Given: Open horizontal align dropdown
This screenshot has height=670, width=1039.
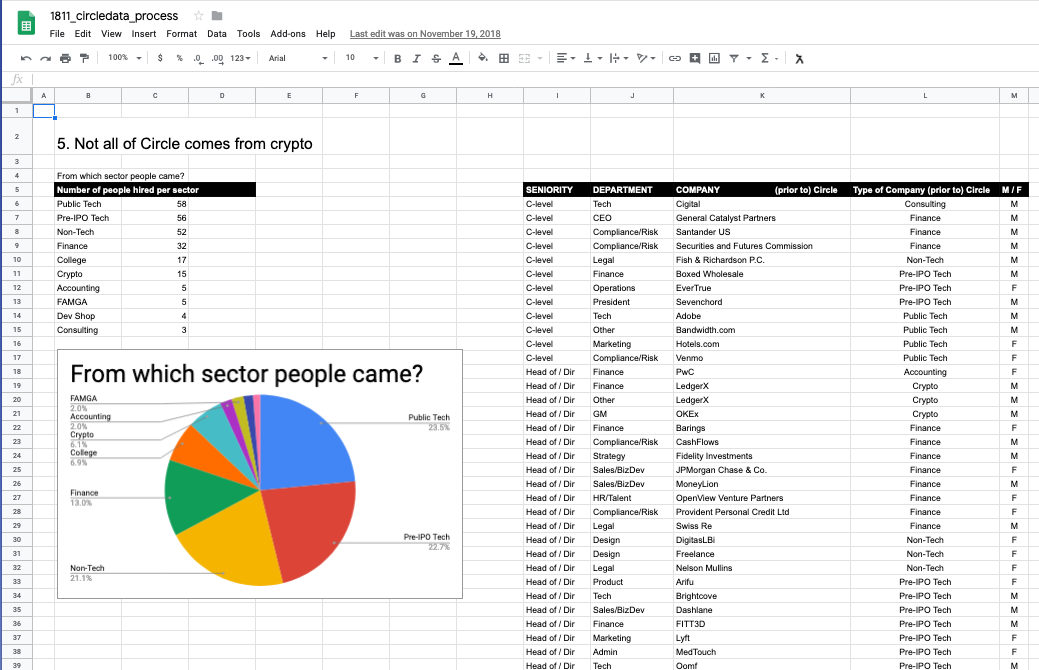Looking at the screenshot, I should [566, 58].
